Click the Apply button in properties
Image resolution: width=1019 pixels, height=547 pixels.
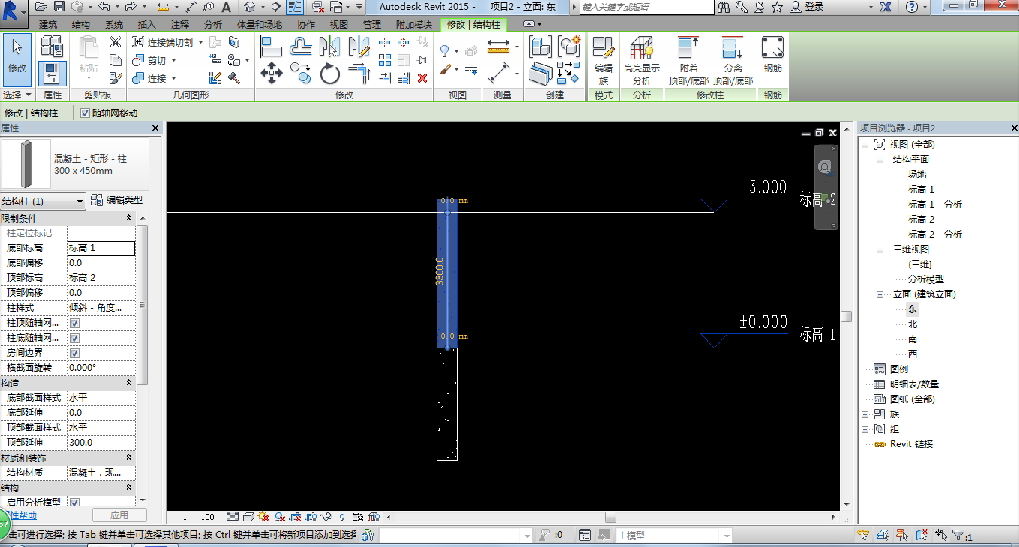coord(118,515)
